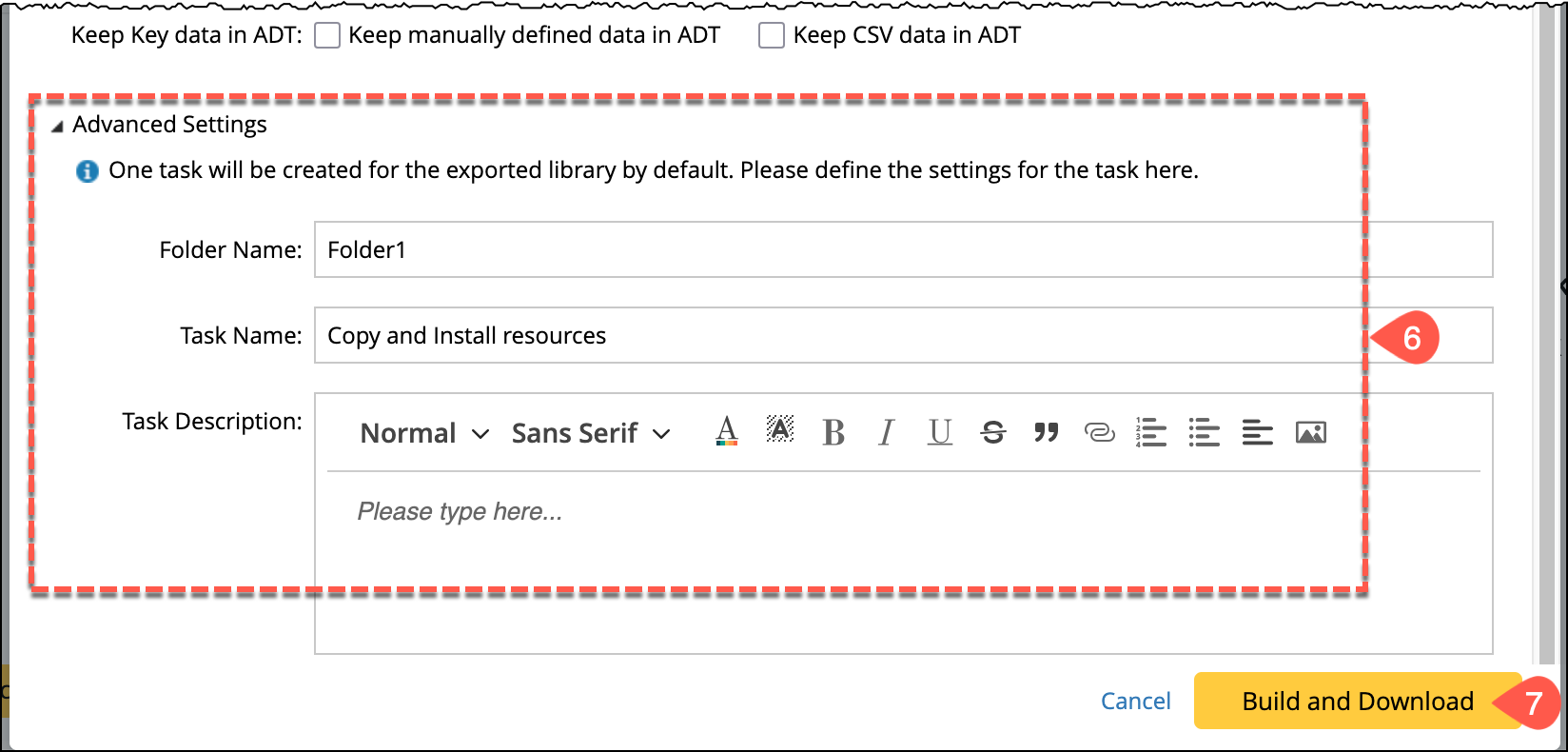This screenshot has width=1568, height=752.
Task: Click the font color icon
Action: 727,432
